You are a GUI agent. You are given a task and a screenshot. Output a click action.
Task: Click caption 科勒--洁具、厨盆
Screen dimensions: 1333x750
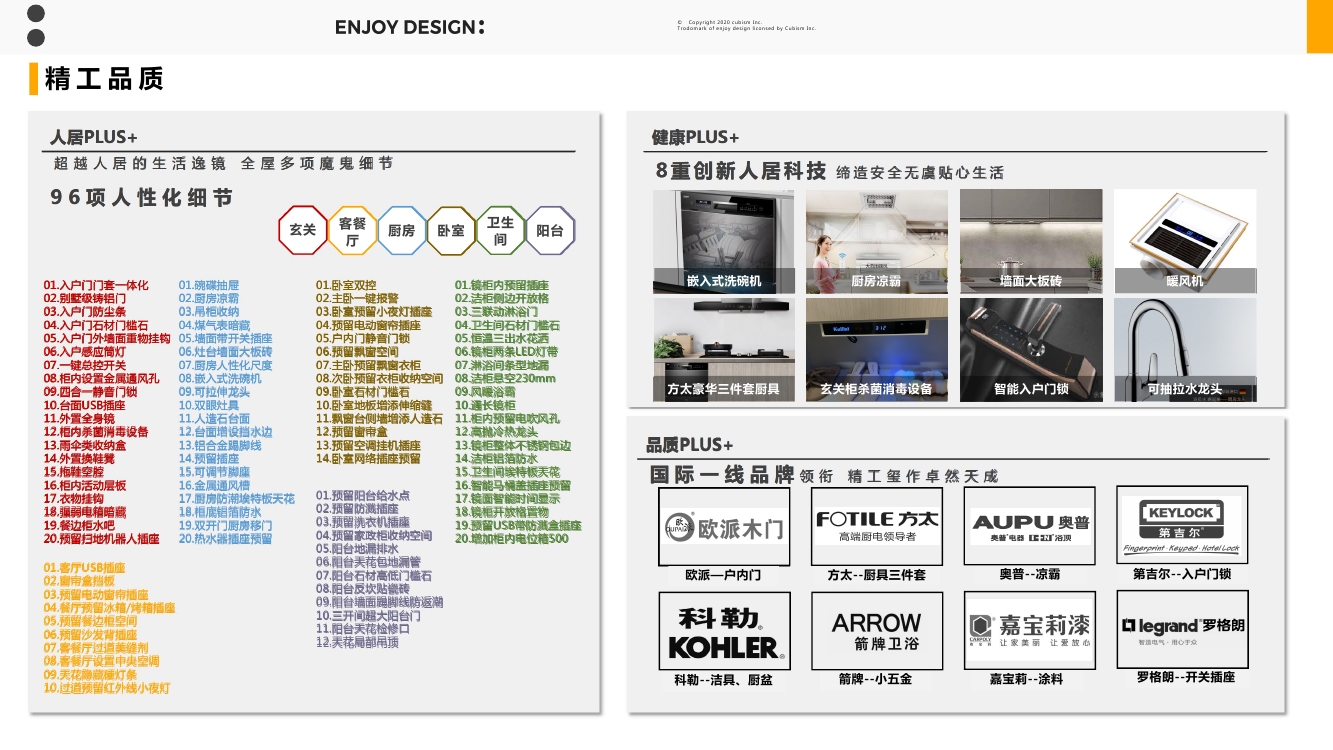(723, 680)
